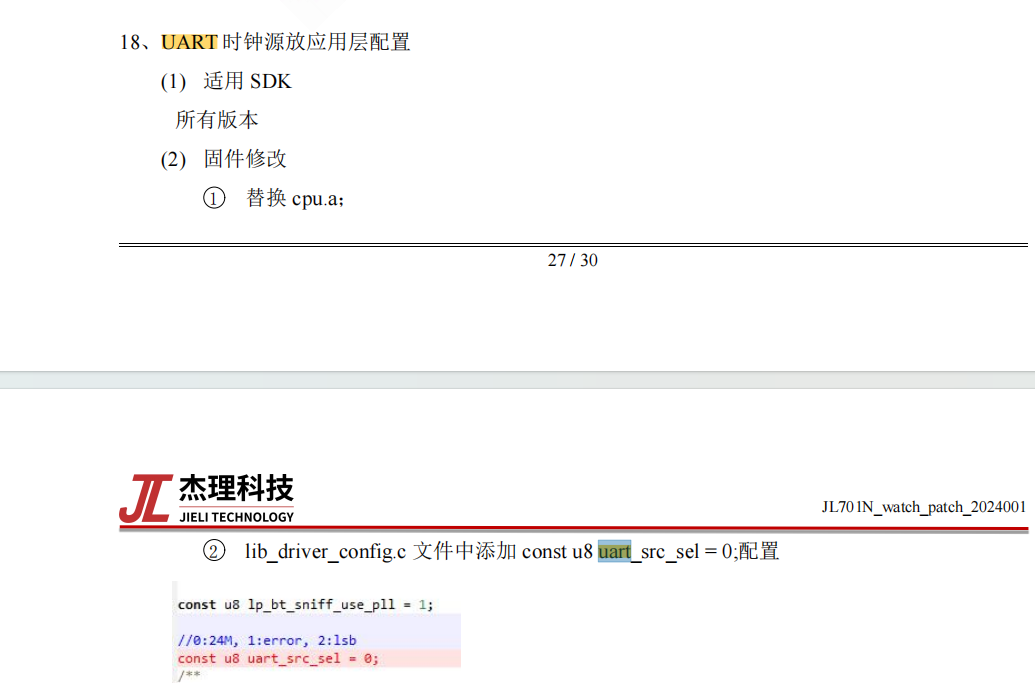Select the line (1) 适用 SDK
This screenshot has width=1035, height=699.
[226, 81]
